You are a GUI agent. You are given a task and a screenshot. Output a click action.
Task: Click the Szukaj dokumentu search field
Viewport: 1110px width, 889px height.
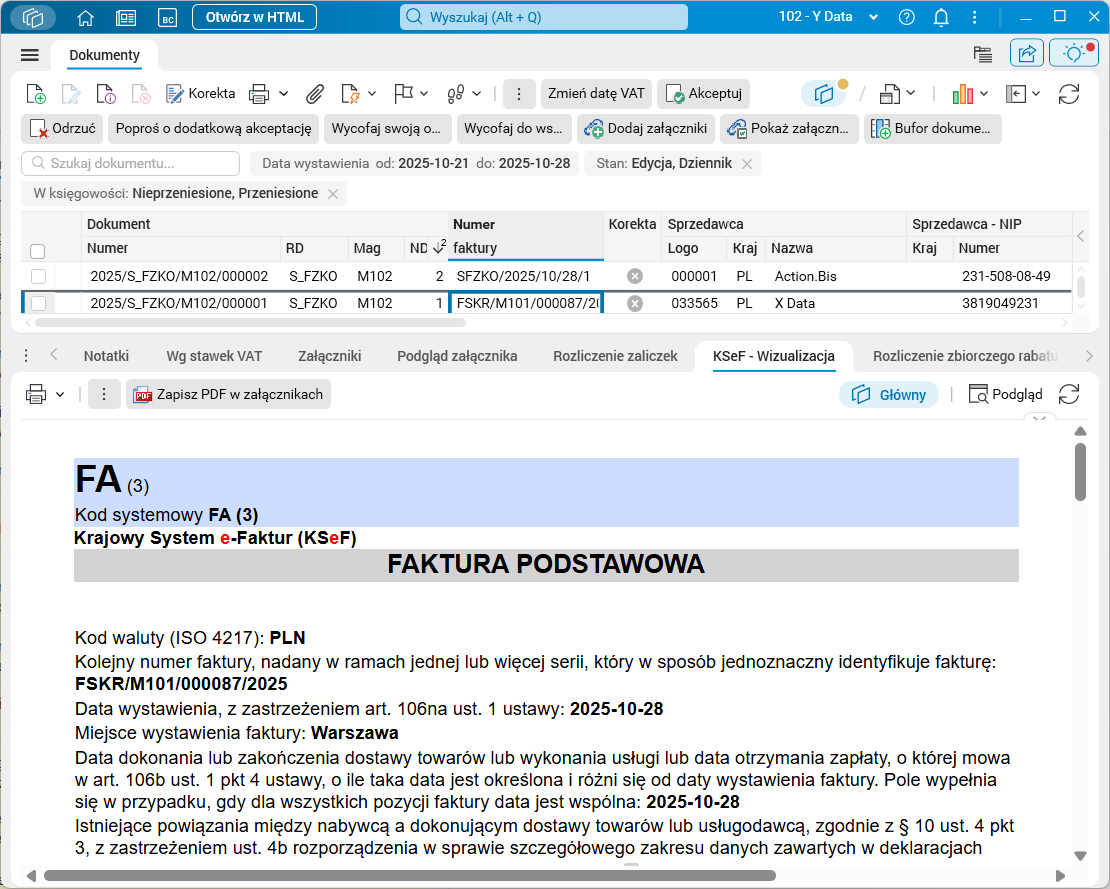(x=131, y=164)
